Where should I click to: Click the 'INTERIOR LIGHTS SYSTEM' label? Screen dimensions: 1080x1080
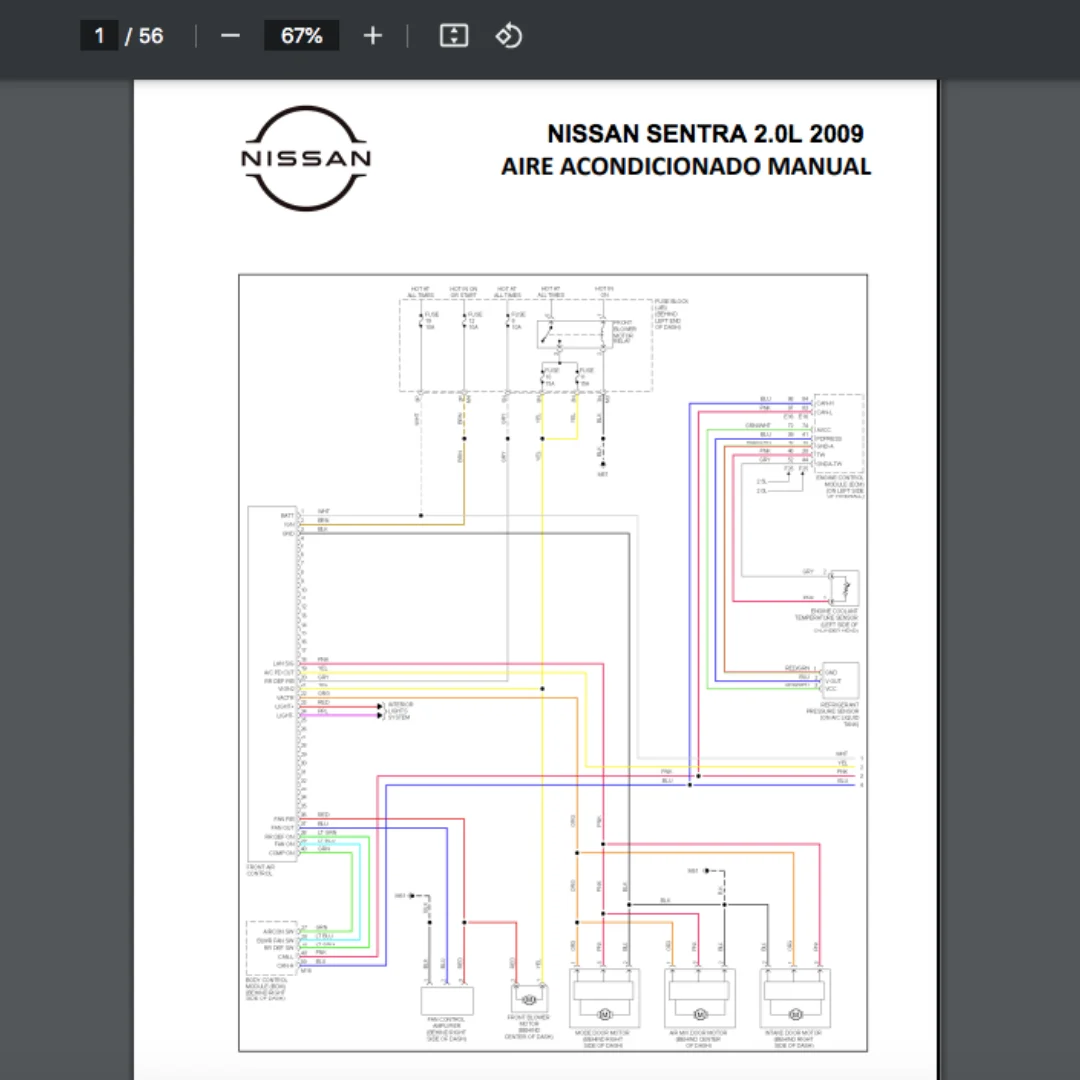399,711
